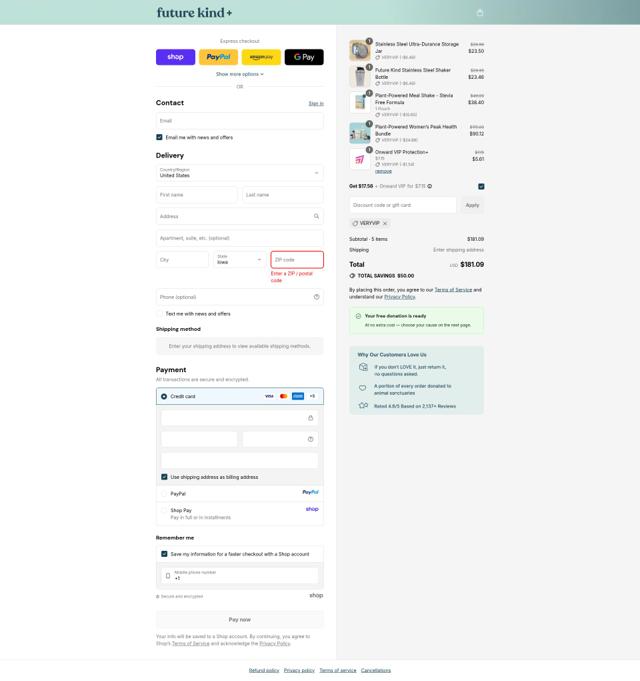Screen dimensions: 640x681
Task: Click the Discount code or gift card field
Action: (x=403, y=205)
